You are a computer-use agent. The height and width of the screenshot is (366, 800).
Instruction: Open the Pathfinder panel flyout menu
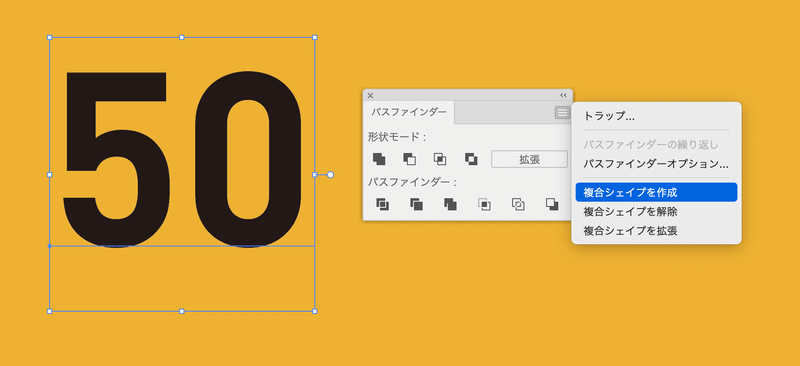562,113
